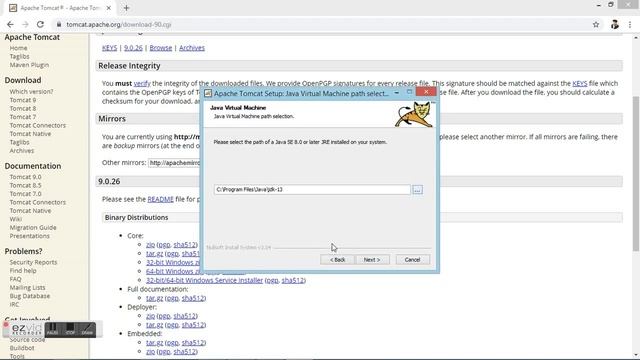Open a new browser tab
The width and height of the screenshot is (640, 360).
pyautogui.click(x=126, y=8)
